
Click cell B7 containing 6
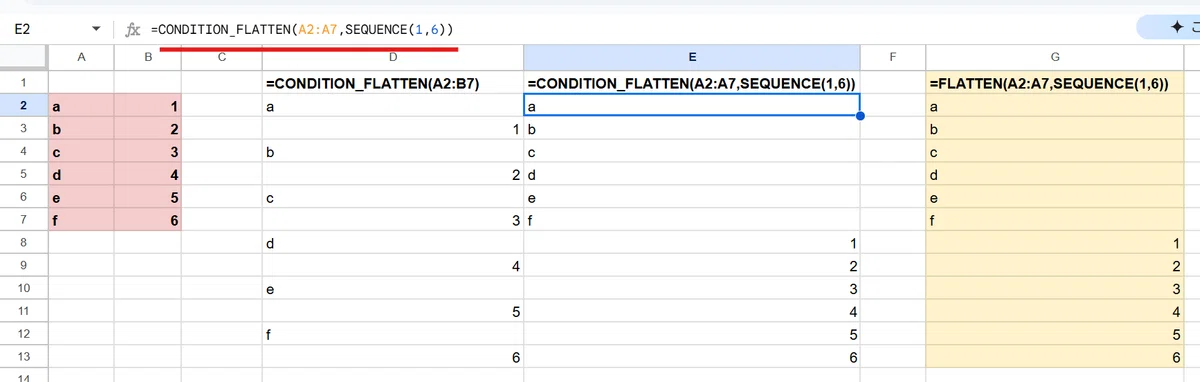point(148,220)
